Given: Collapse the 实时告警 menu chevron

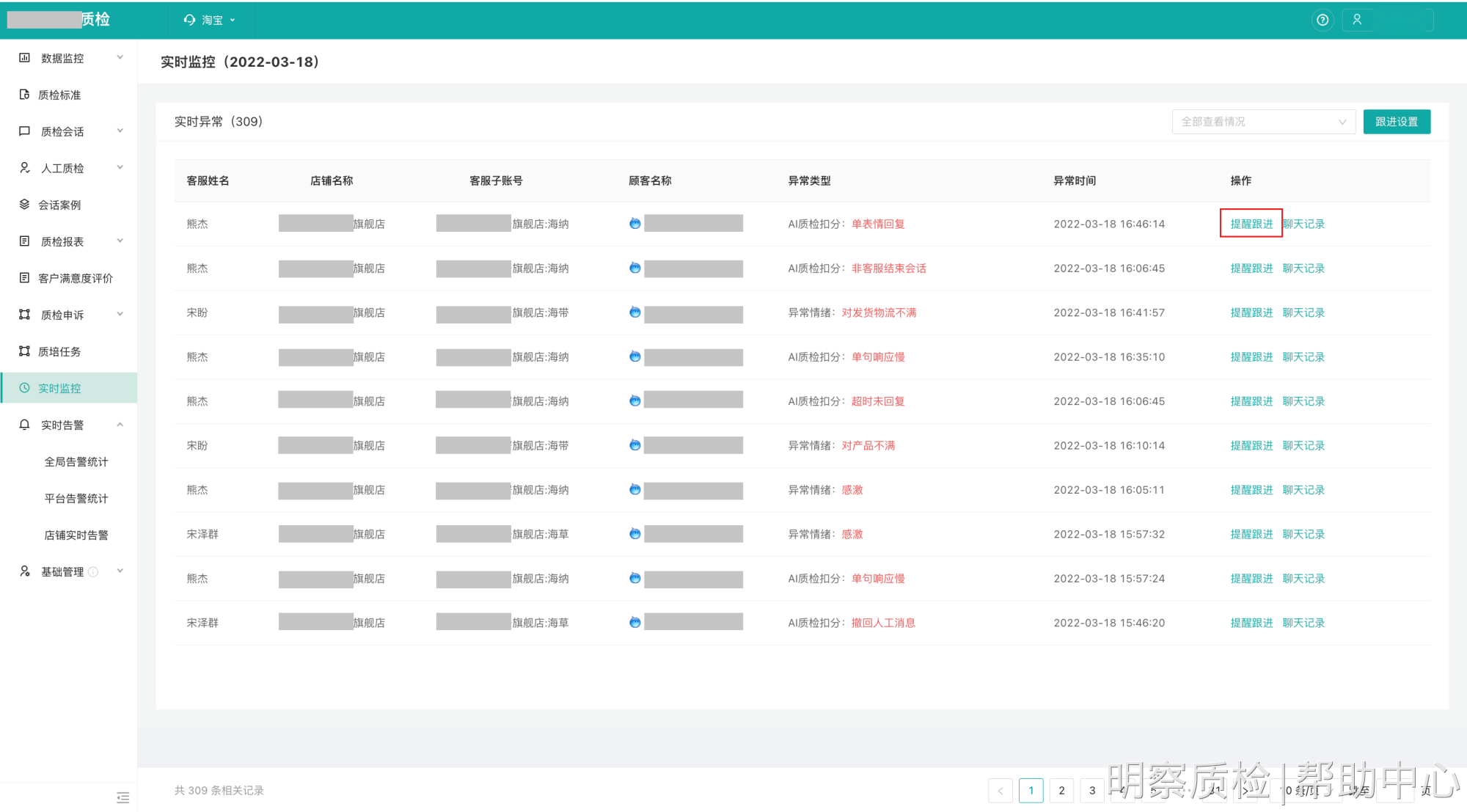Looking at the screenshot, I should tap(120, 424).
